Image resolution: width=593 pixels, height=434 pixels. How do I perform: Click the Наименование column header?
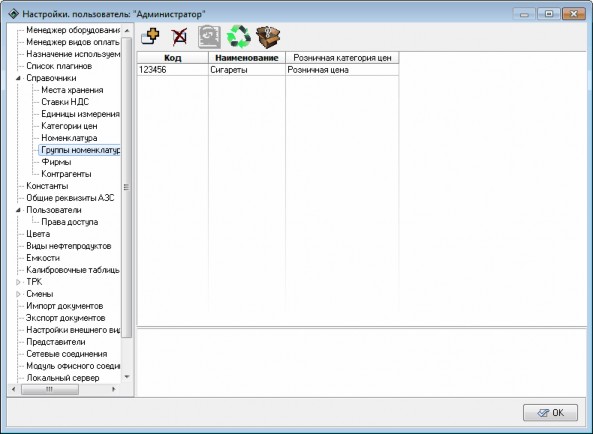[247, 58]
